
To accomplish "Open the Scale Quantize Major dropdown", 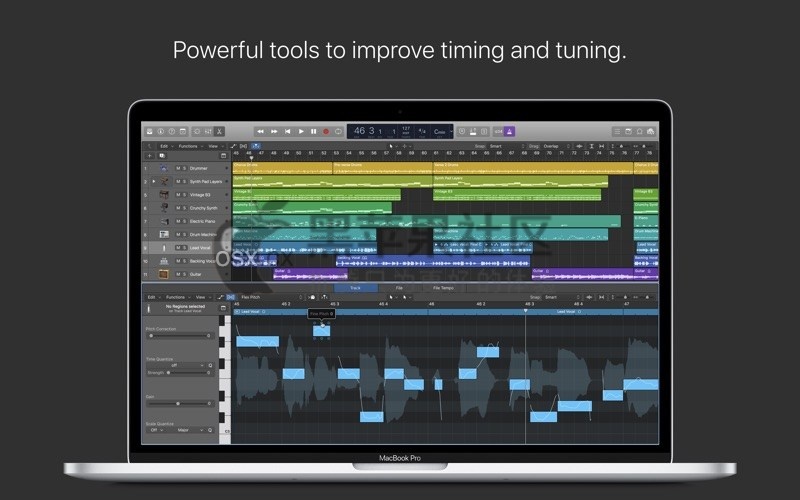I will (186, 430).
